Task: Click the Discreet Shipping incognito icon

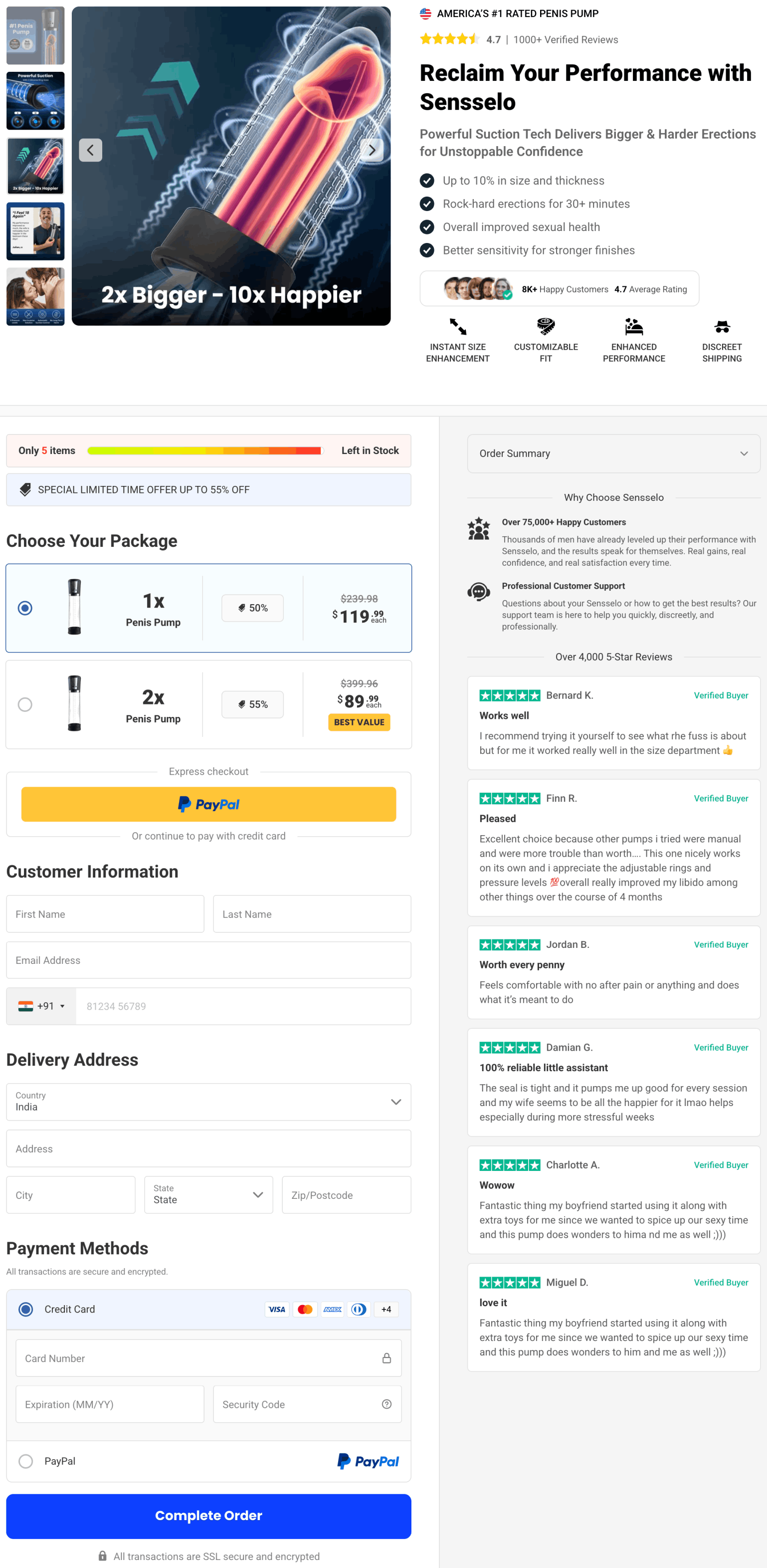Action: (x=722, y=326)
